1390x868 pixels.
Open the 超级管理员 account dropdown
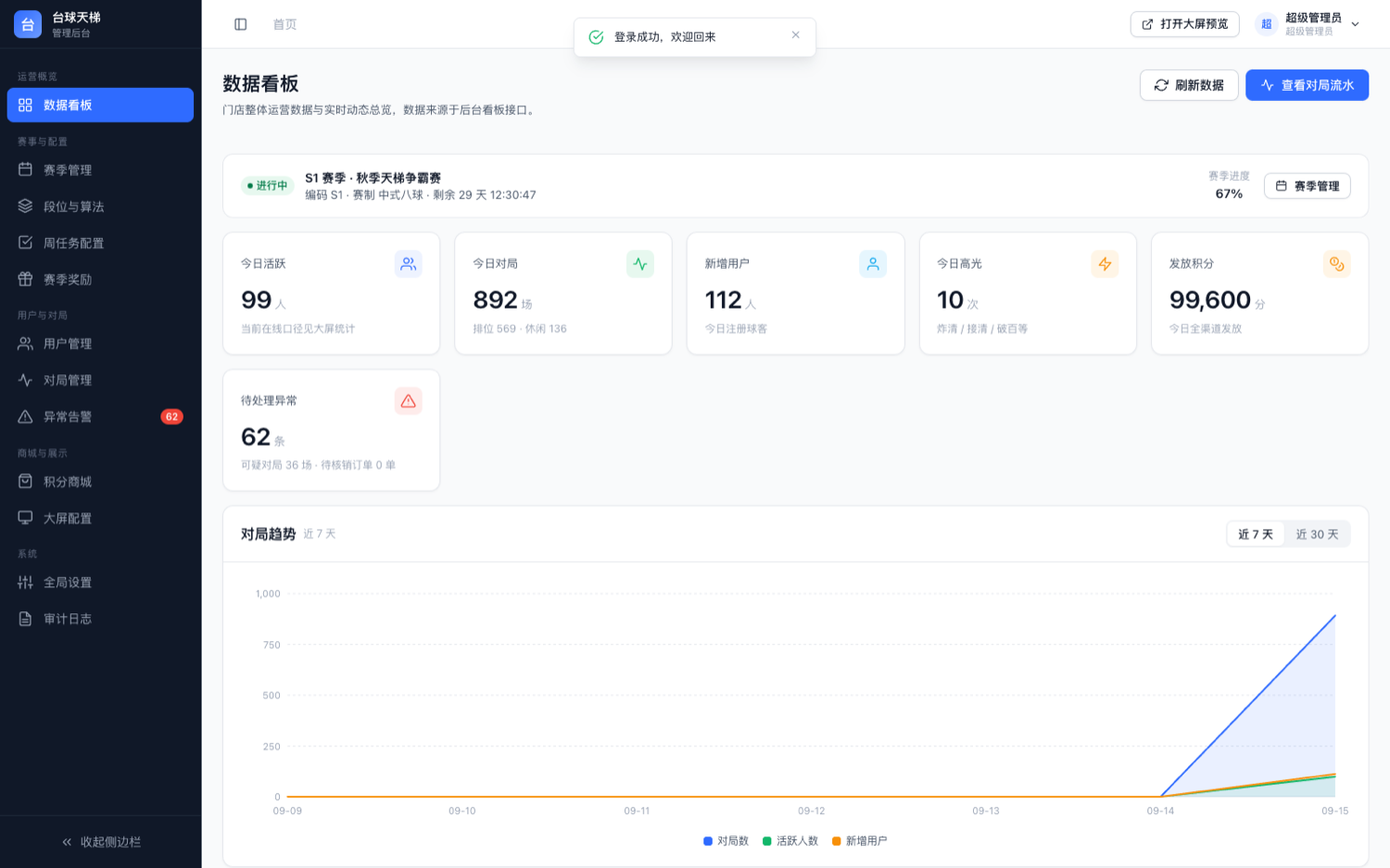tap(1308, 24)
